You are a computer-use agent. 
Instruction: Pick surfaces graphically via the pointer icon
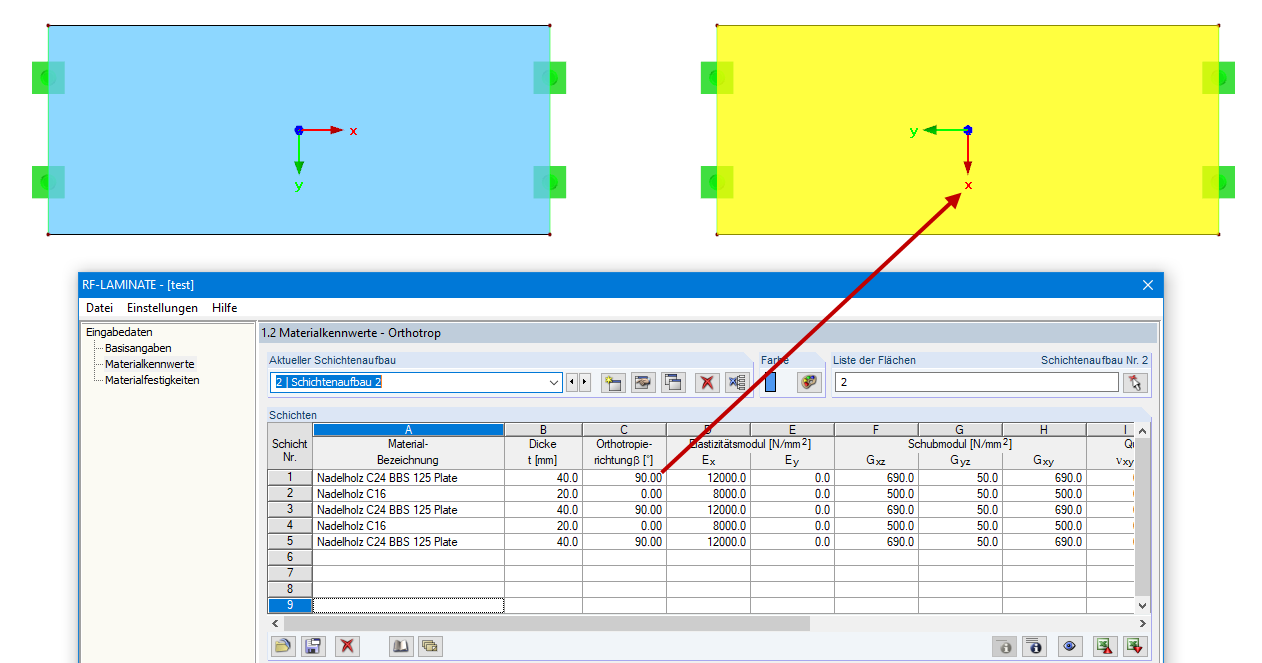tap(1137, 382)
